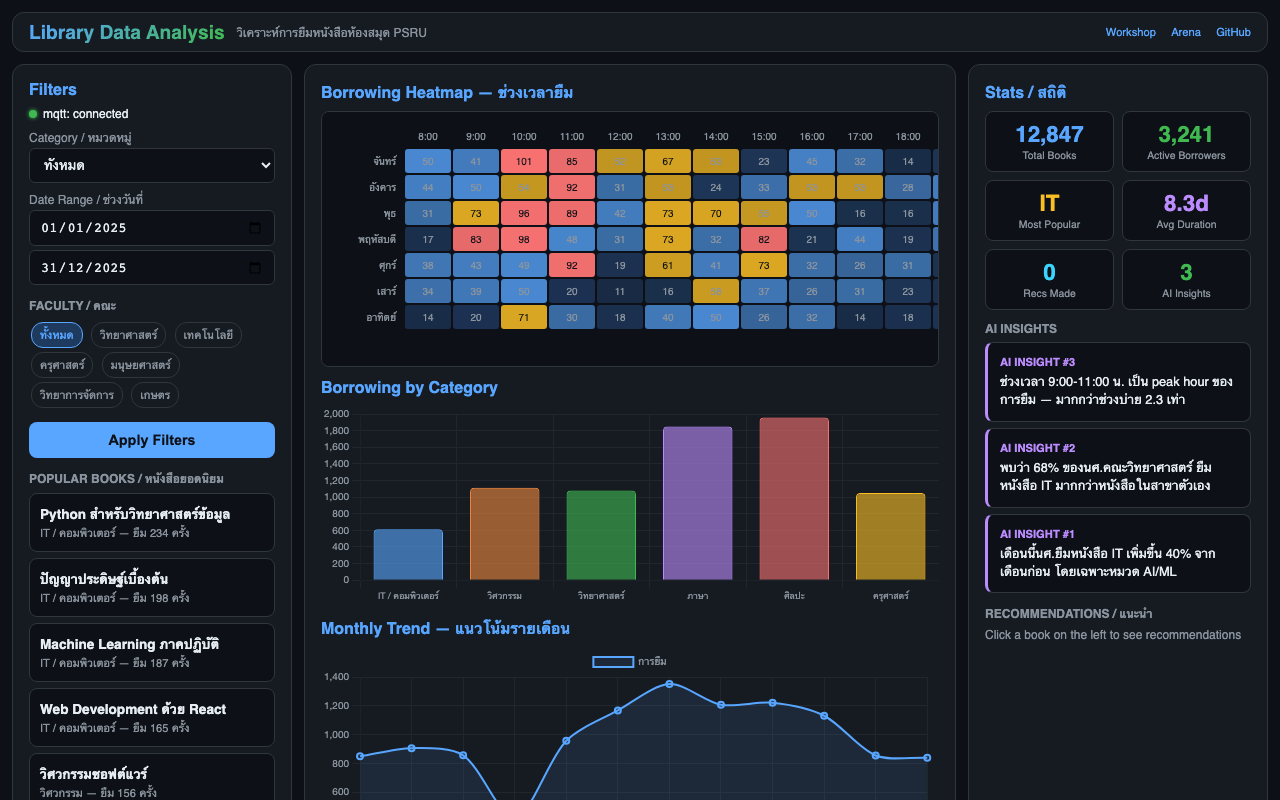Open the Category dropdown showing ทั้งหมด

click(152, 165)
